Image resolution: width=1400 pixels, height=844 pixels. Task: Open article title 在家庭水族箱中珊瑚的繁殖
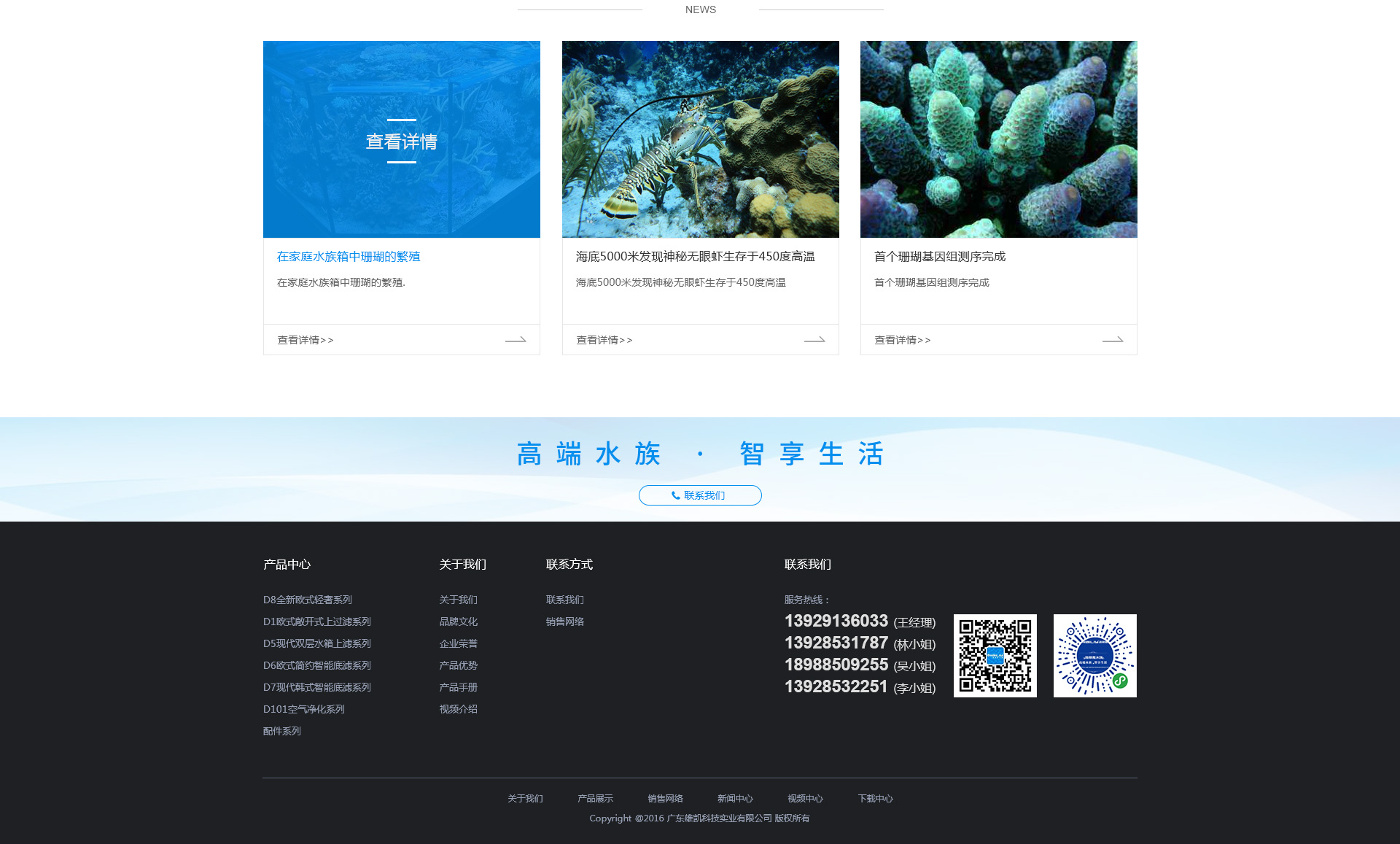pyautogui.click(x=349, y=257)
